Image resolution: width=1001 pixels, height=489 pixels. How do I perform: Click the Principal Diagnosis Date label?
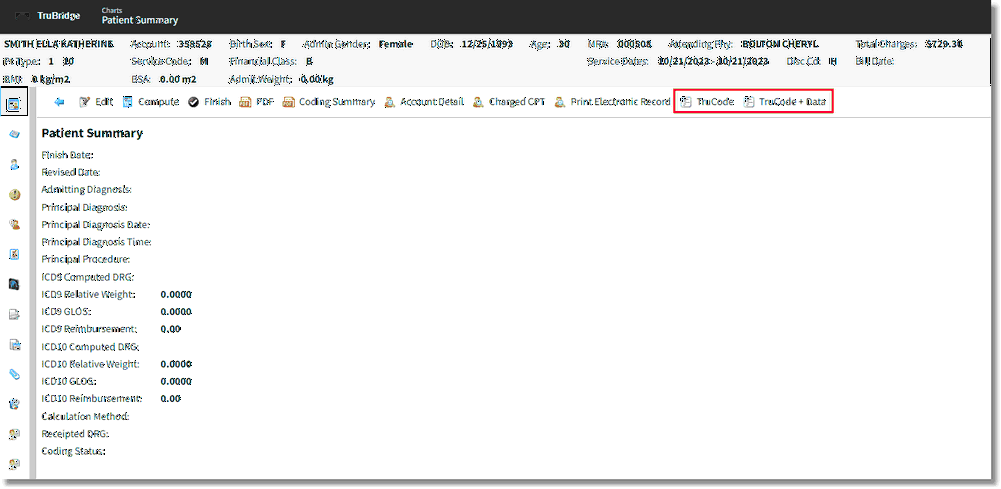[96, 225]
